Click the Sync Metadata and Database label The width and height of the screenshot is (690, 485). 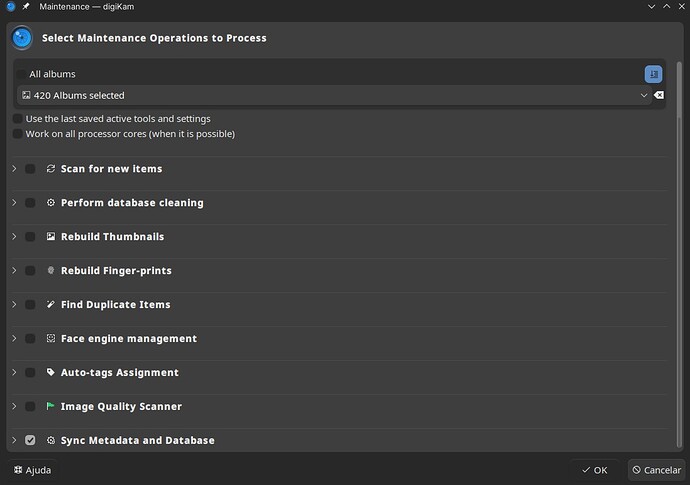137,440
